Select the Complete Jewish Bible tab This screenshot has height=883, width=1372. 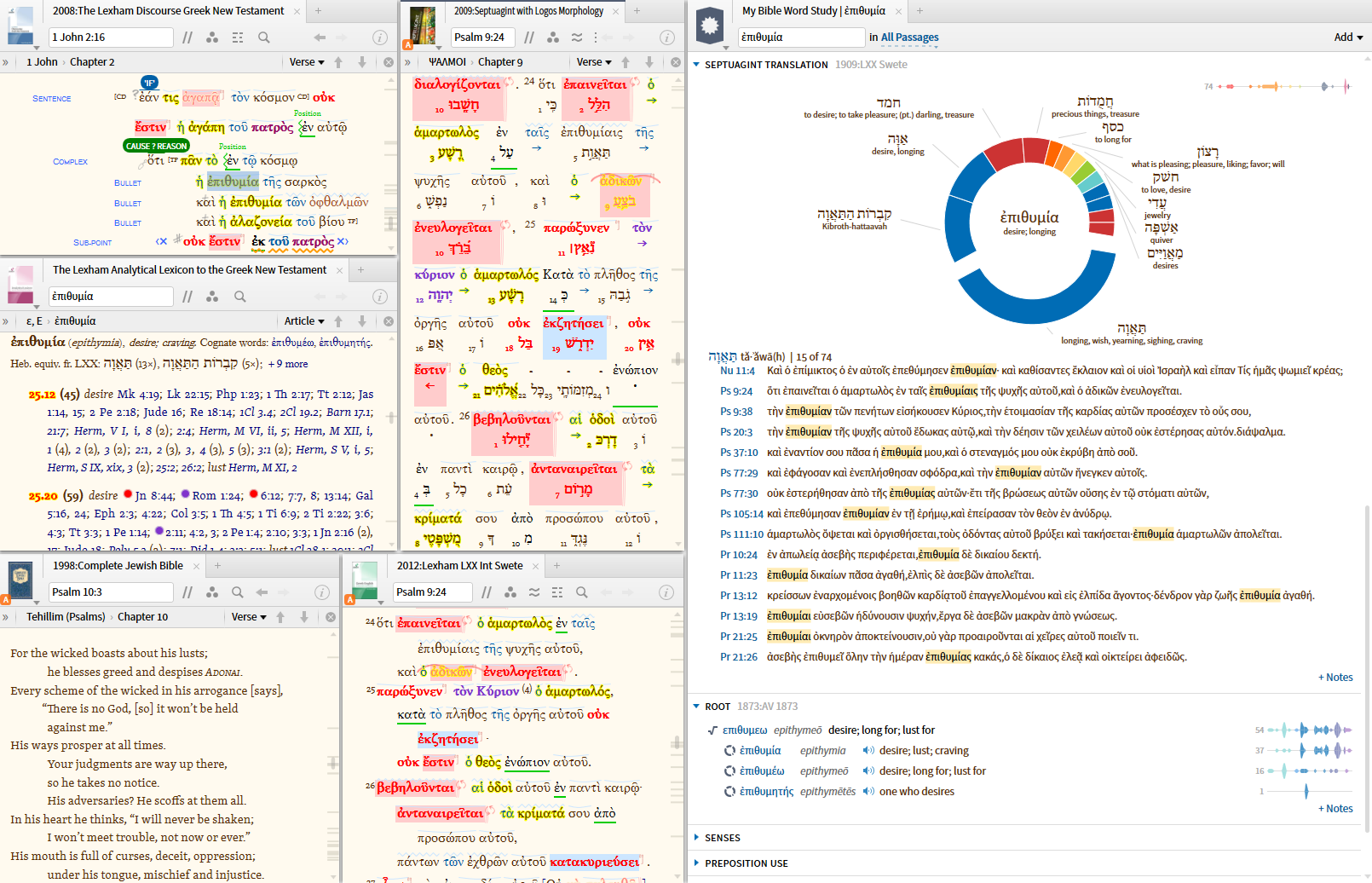pyautogui.click(x=118, y=566)
